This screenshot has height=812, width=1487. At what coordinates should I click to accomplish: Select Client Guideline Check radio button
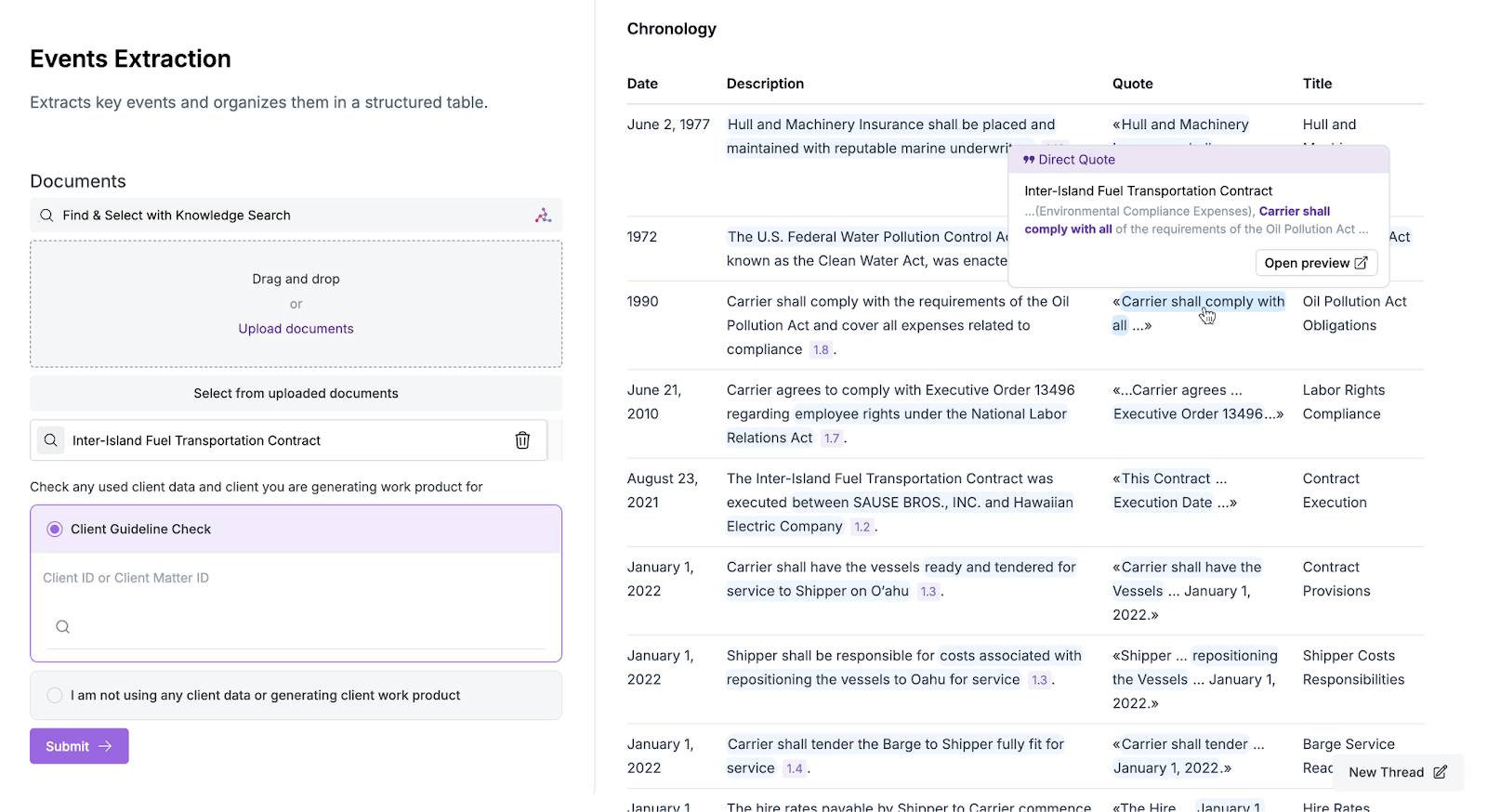coord(55,530)
